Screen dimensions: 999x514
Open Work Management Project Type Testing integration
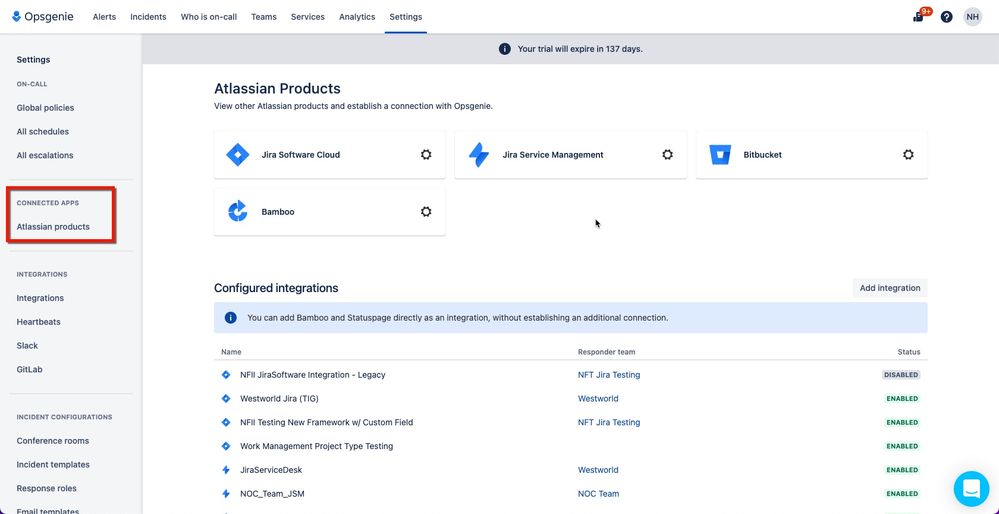[x=317, y=446]
